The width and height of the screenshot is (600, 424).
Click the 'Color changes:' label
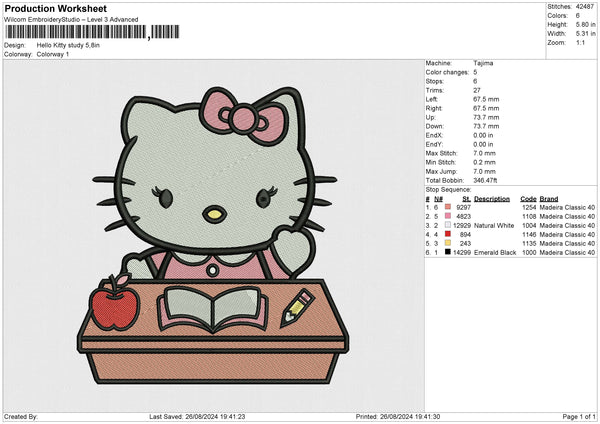tap(447, 72)
